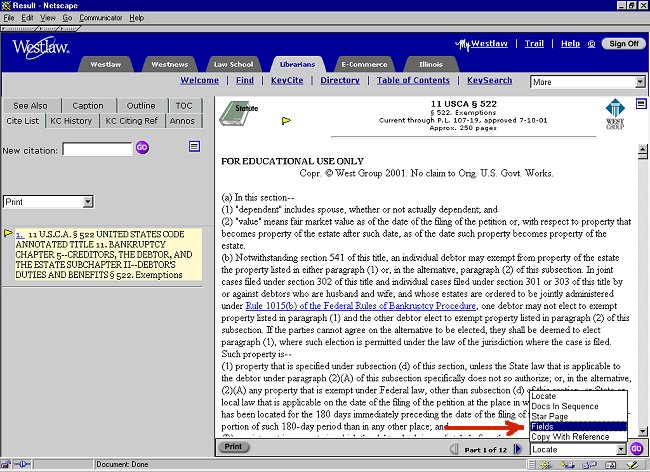Click the Directory link
The image size is (650, 472).
coord(340,80)
